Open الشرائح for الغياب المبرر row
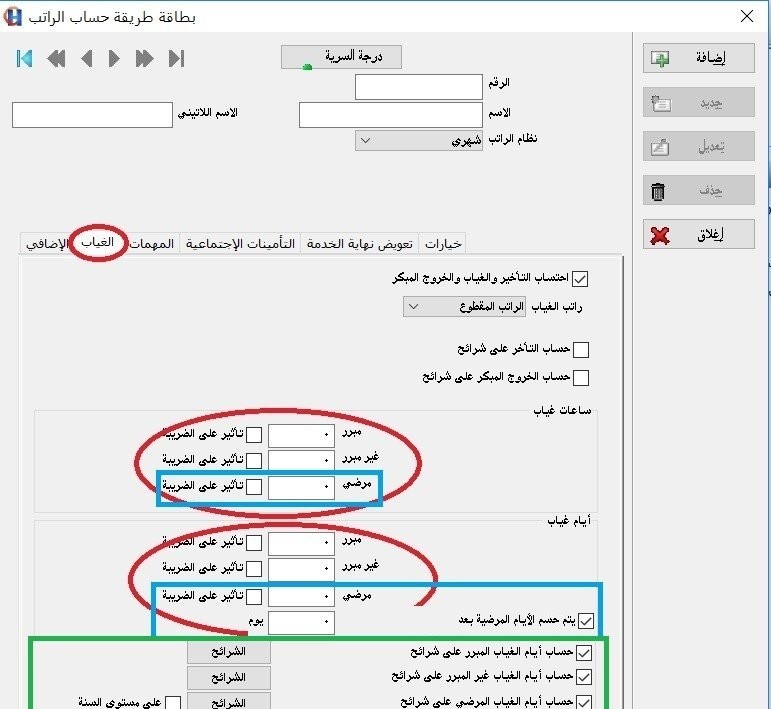The height and width of the screenshot is (709, 771). (229, 652)
